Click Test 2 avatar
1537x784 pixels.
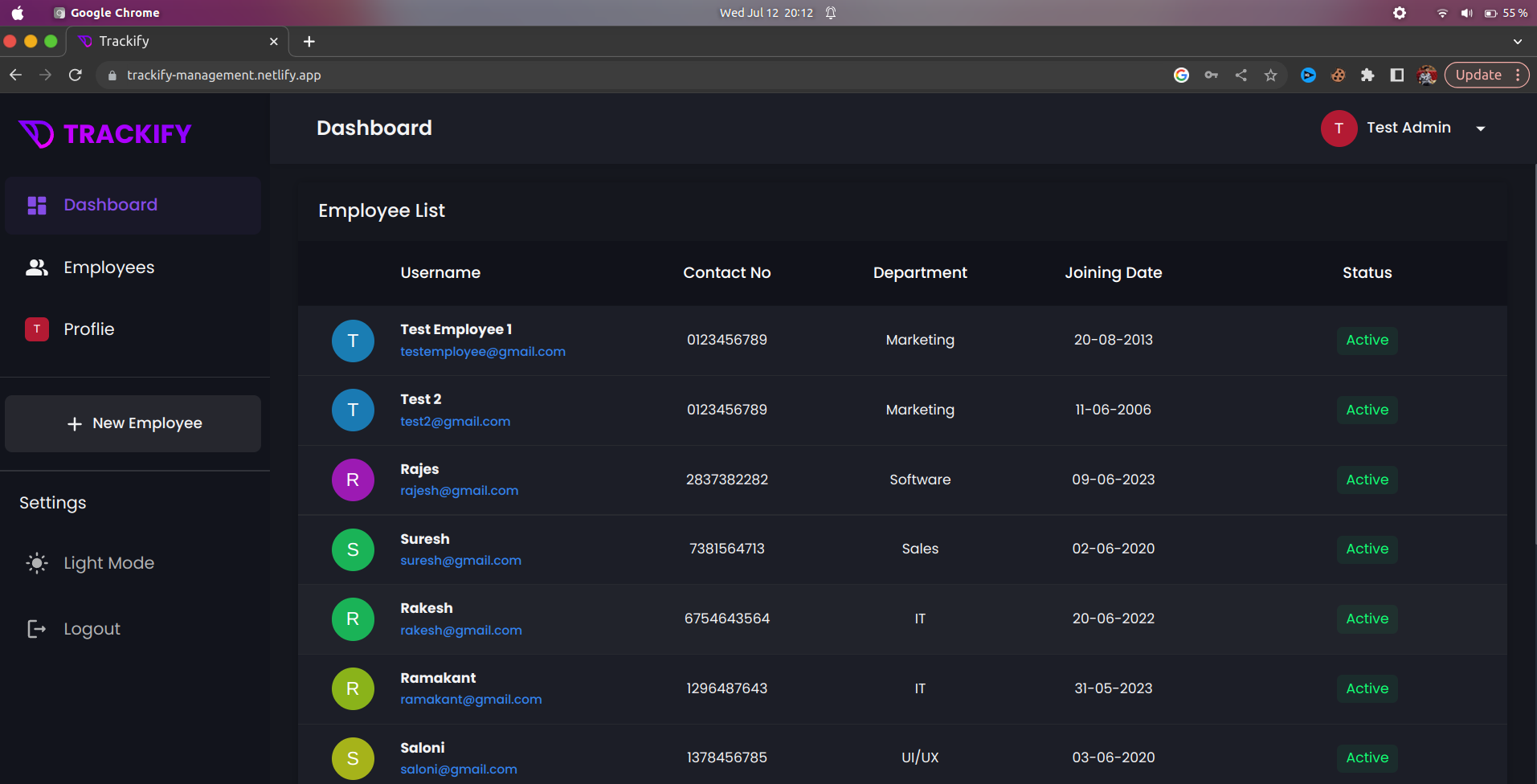[353, 410]
